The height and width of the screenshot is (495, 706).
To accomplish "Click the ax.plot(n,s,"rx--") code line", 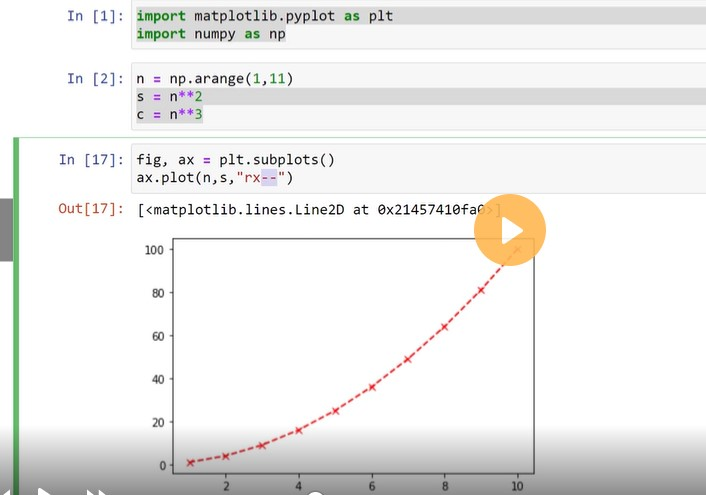I will click(x=215, y=178).
